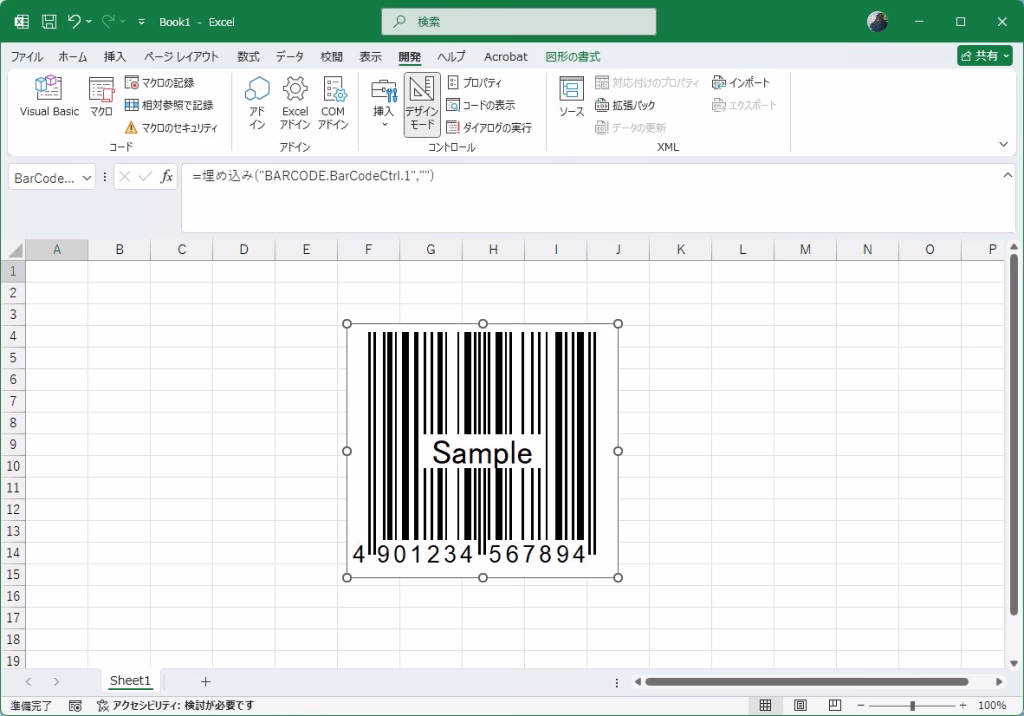Click ダイアログの実行 button

pos(489,127)
